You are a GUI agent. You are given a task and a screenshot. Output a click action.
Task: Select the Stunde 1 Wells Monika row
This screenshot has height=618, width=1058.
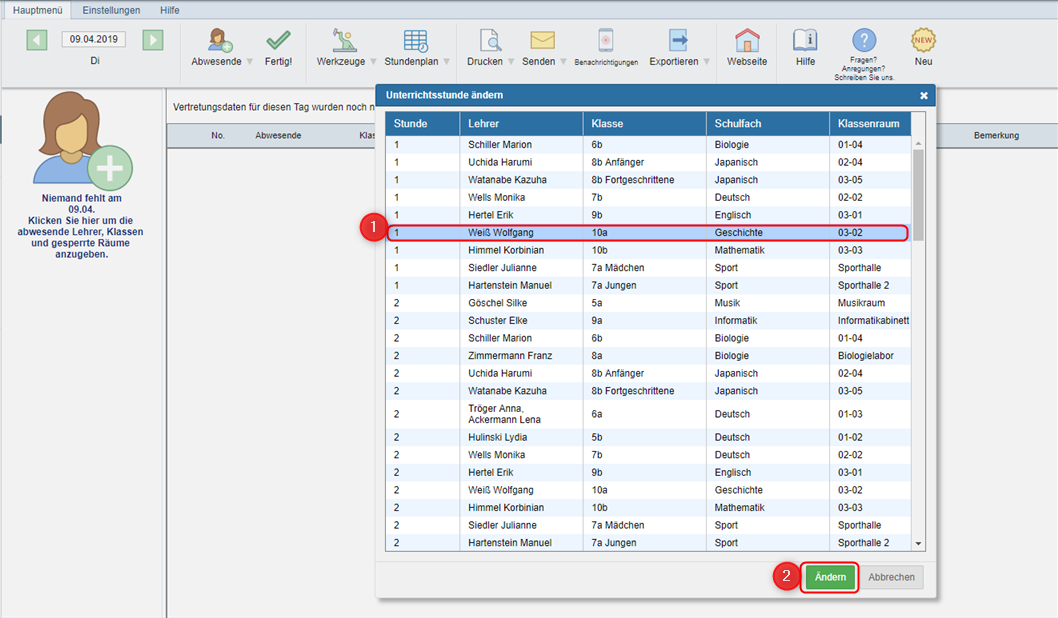(648, 198)
